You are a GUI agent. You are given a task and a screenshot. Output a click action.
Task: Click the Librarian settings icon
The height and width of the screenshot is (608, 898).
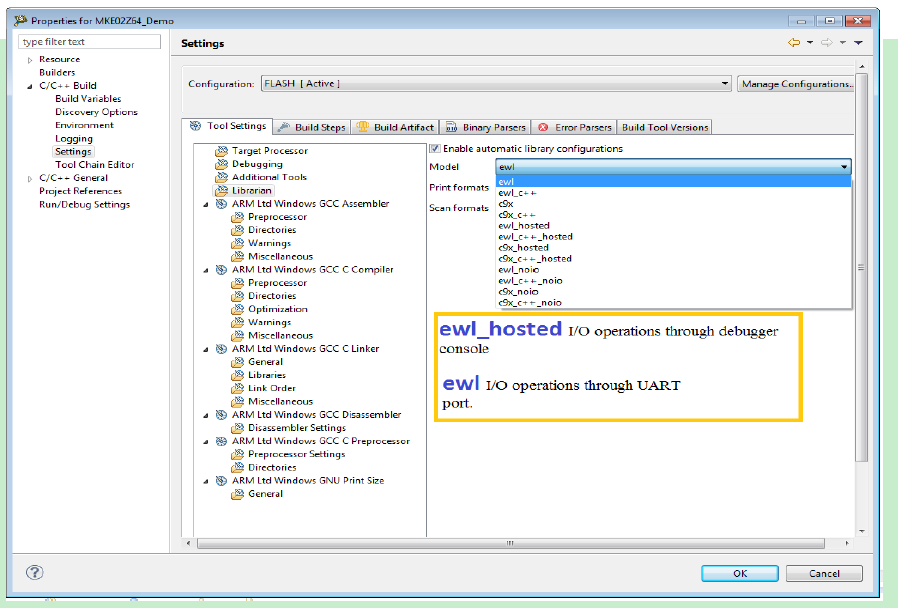221,191
